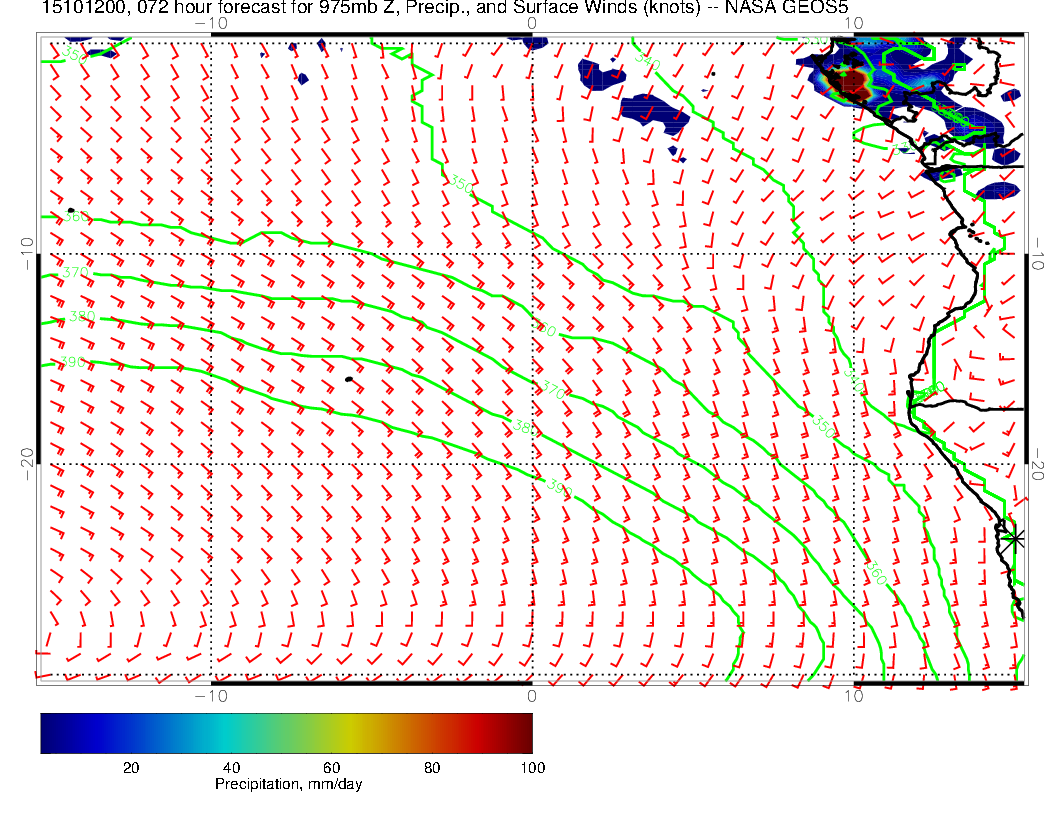This screenshot has width=1056, height=816.
Task: Click the 'Precipitation, mm/day' colorbar label
Action: (x=288, y=785)
